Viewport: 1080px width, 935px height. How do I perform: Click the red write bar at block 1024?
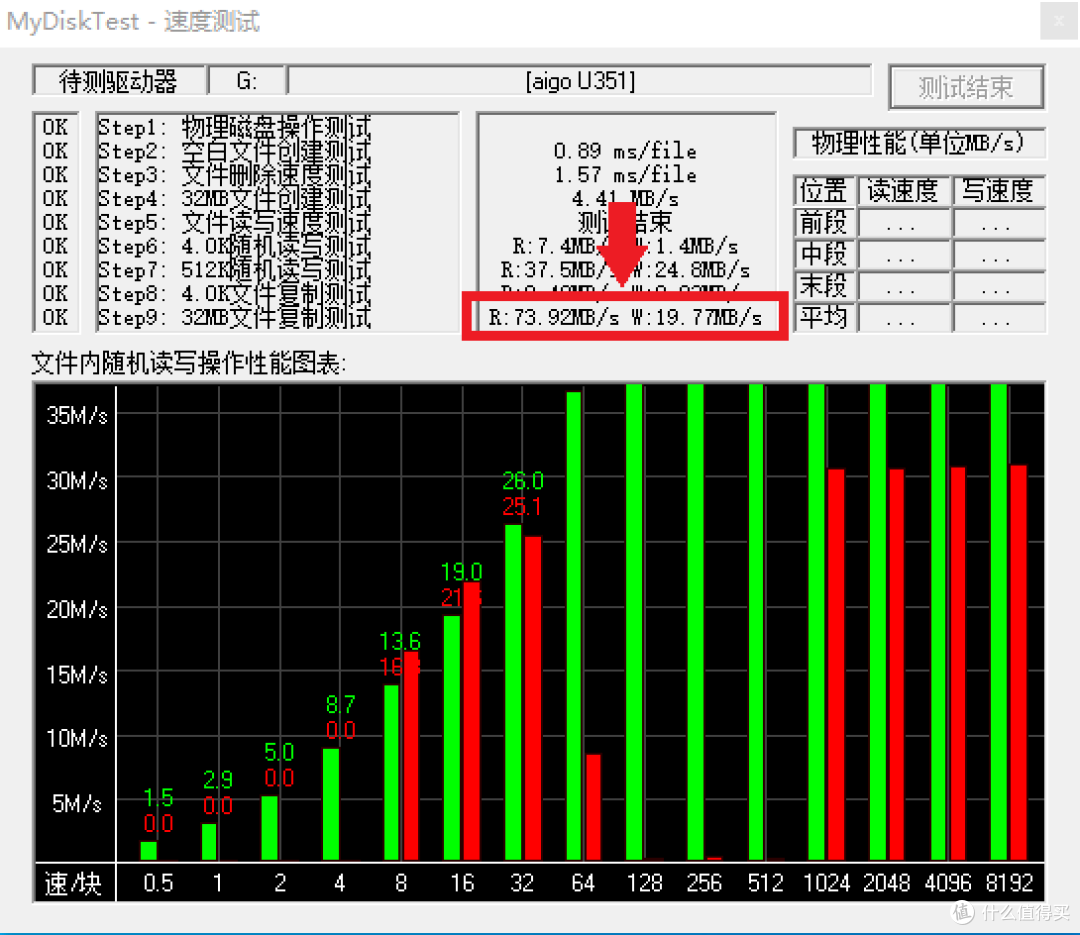click(x=836, y=665)
